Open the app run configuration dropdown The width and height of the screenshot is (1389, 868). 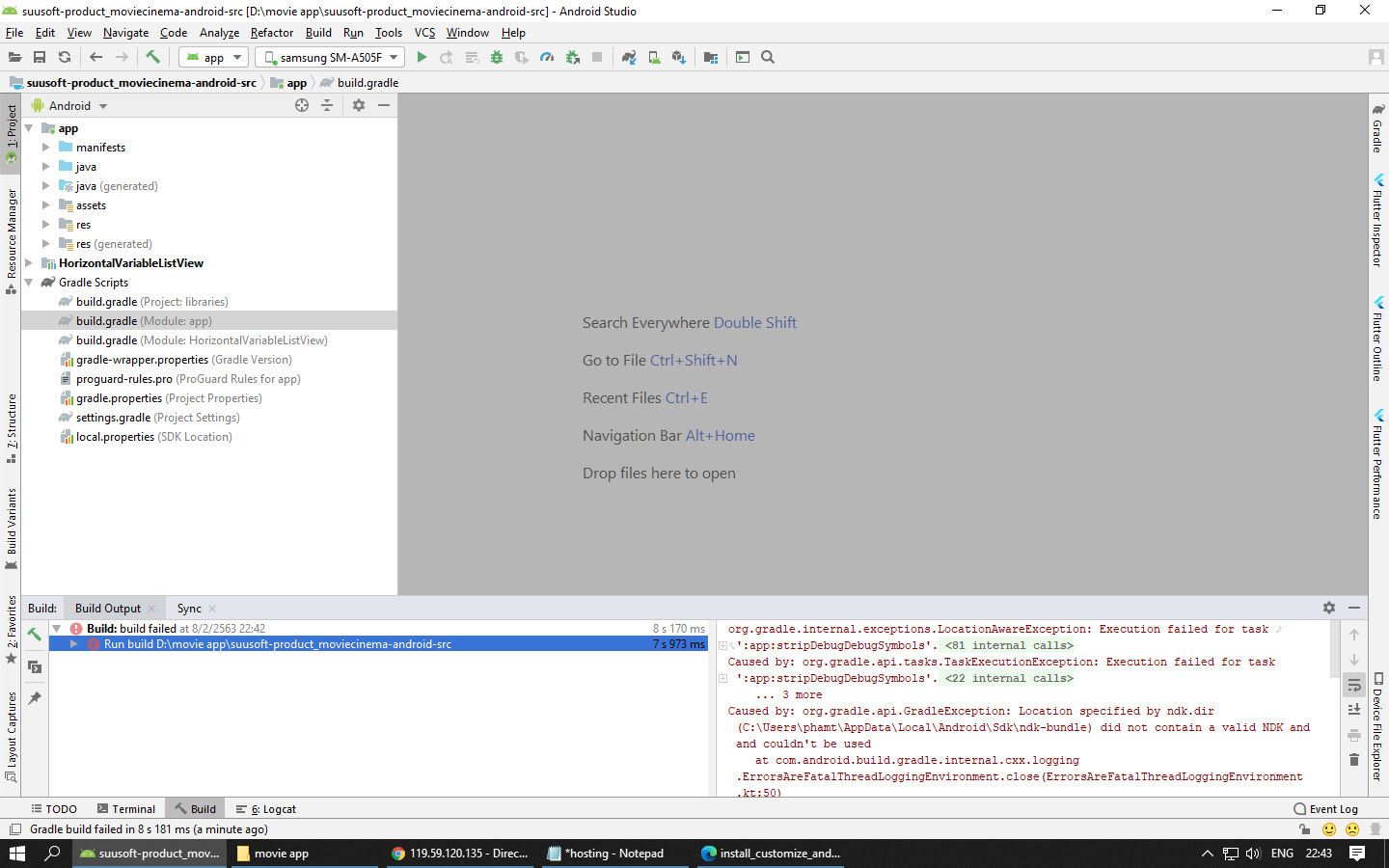tap(214, 58)
